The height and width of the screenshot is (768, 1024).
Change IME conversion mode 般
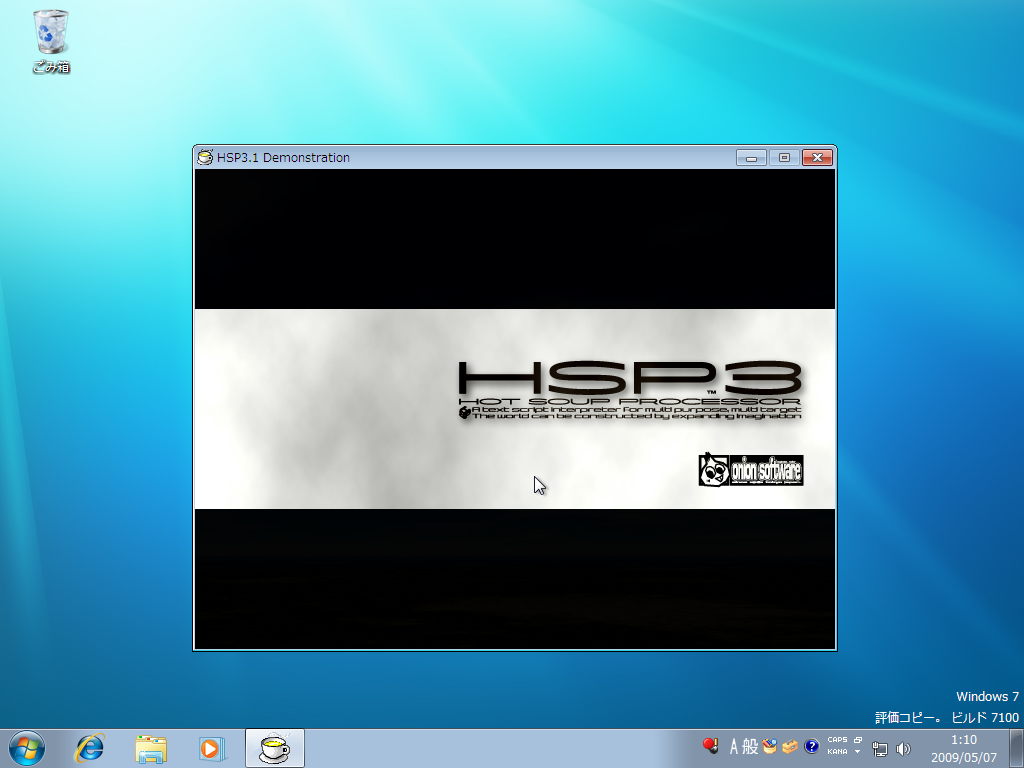[x=750, y=746]
